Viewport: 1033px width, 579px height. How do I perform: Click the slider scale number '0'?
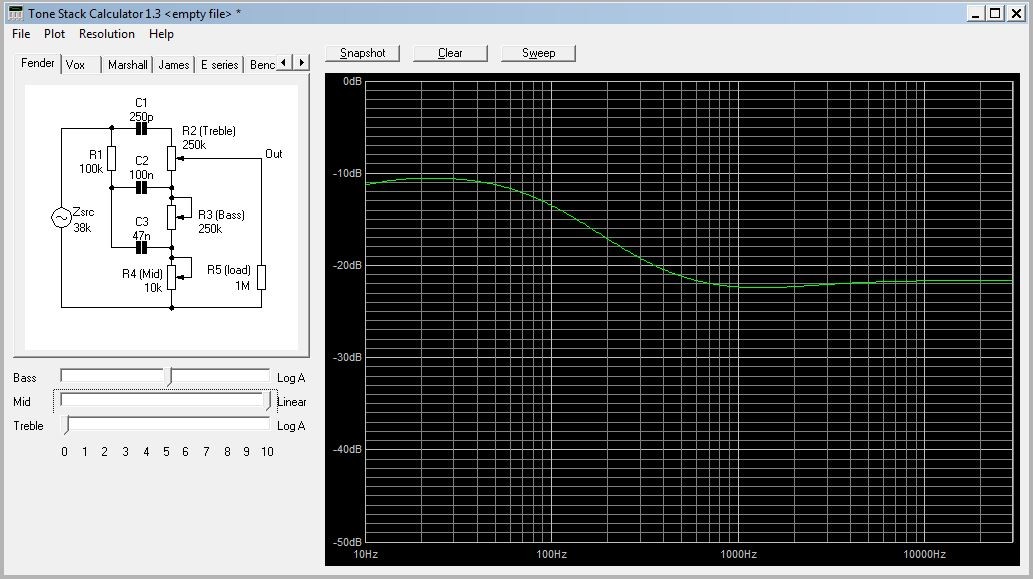pos(64,452)
